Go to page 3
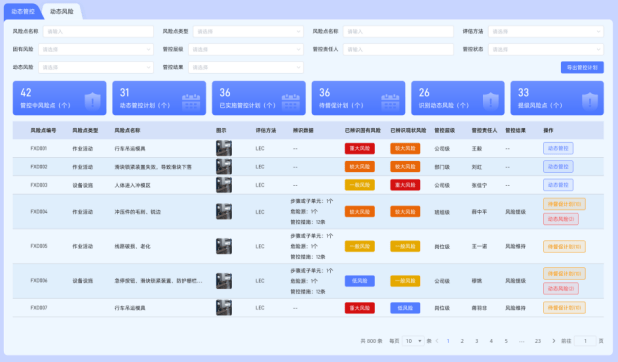Screen dimensions: 618x362 477,341
